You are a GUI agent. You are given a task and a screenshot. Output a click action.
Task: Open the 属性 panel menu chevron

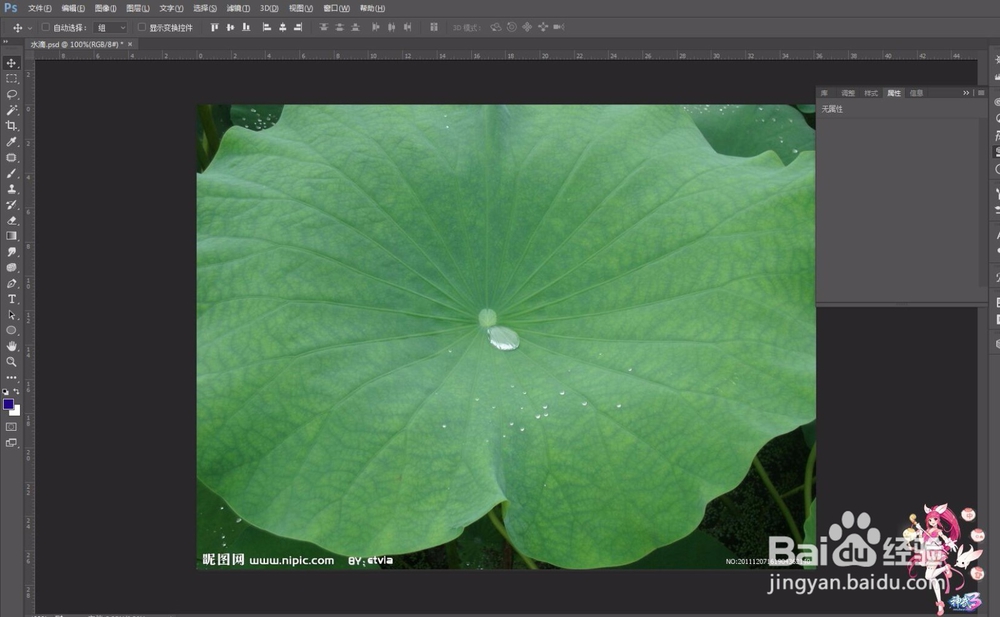point(966,92)
